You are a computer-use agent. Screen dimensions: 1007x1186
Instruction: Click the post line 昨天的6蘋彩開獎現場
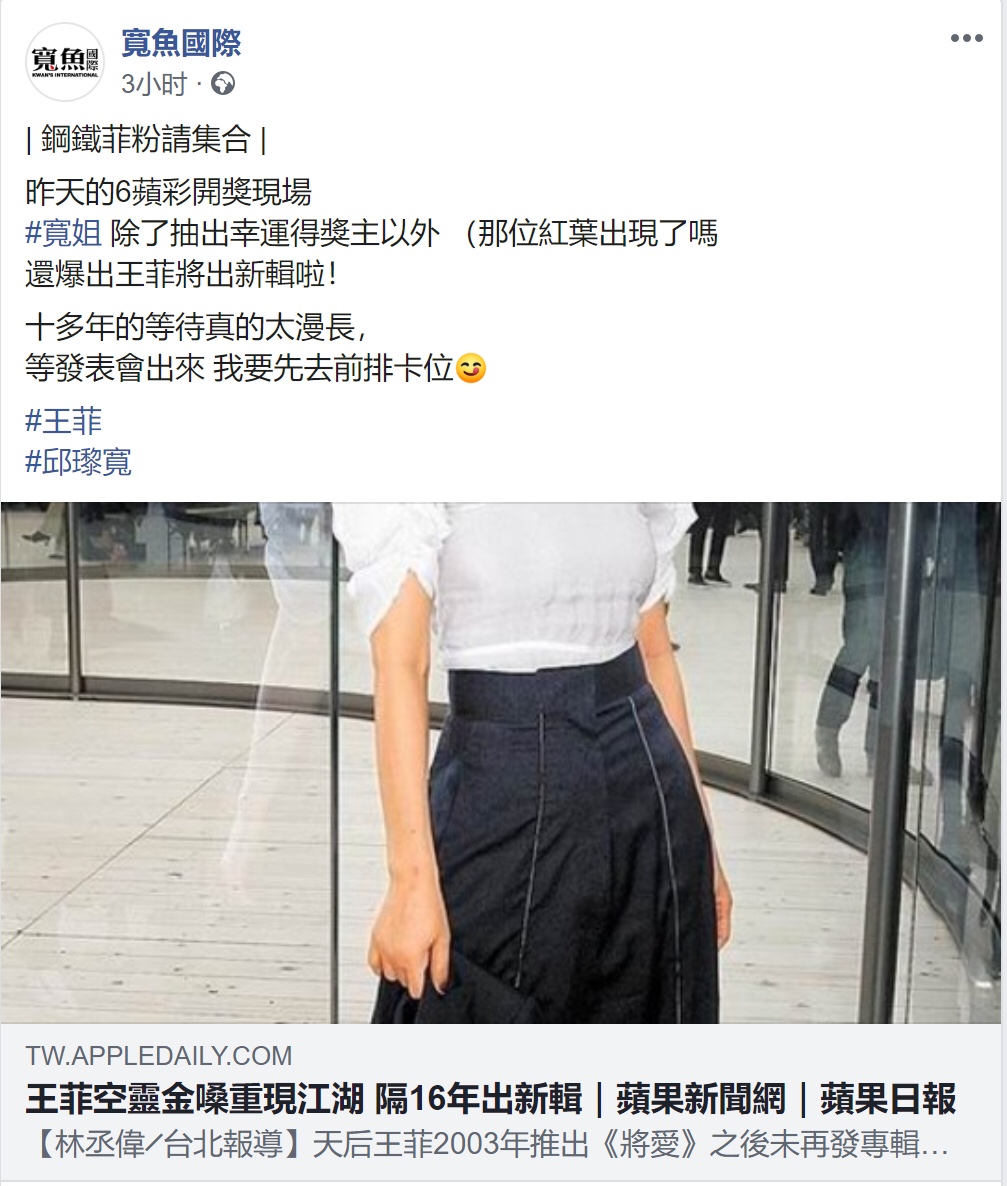[x=168, y=192]
